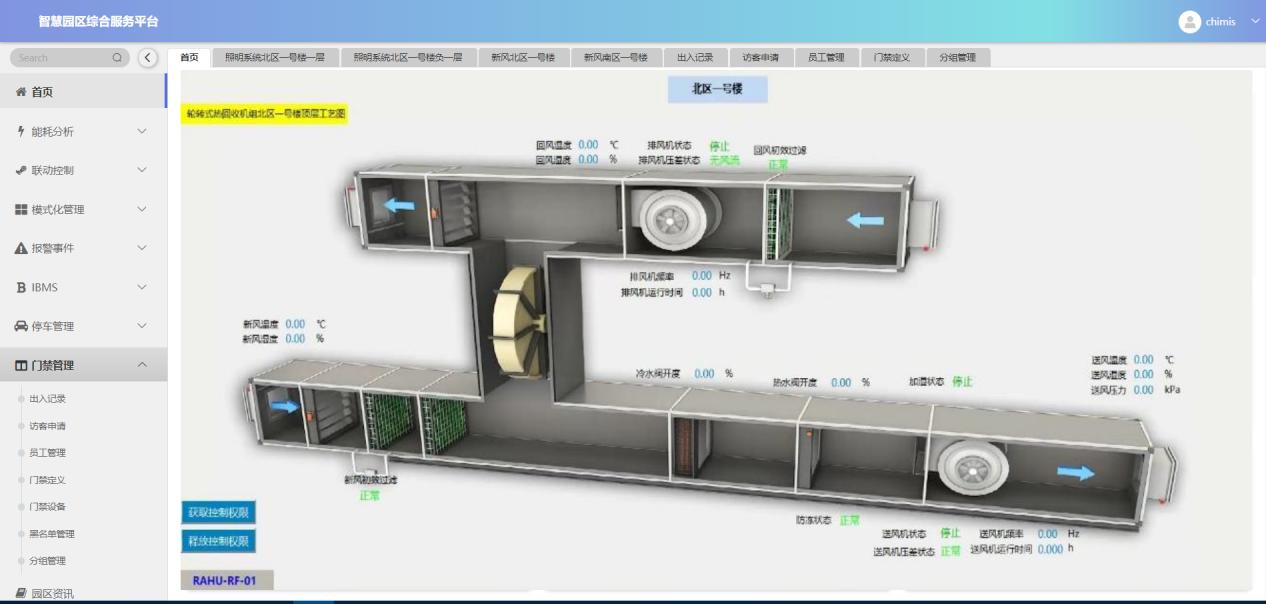Open the 照明系统北区一号楼一层 tab
Image resolution: width=1266 pixels, height=604 pixels.
[274, 58]
